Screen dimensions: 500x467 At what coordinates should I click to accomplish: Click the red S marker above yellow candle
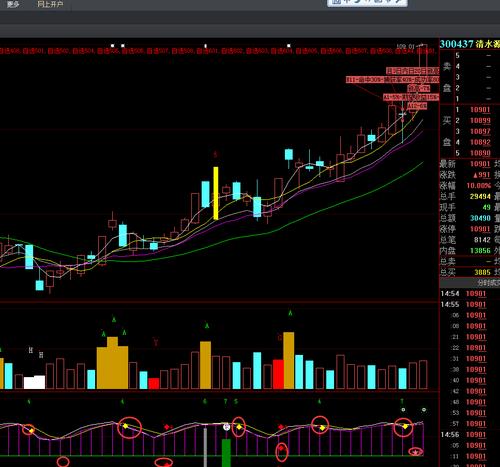click(216, 154)
